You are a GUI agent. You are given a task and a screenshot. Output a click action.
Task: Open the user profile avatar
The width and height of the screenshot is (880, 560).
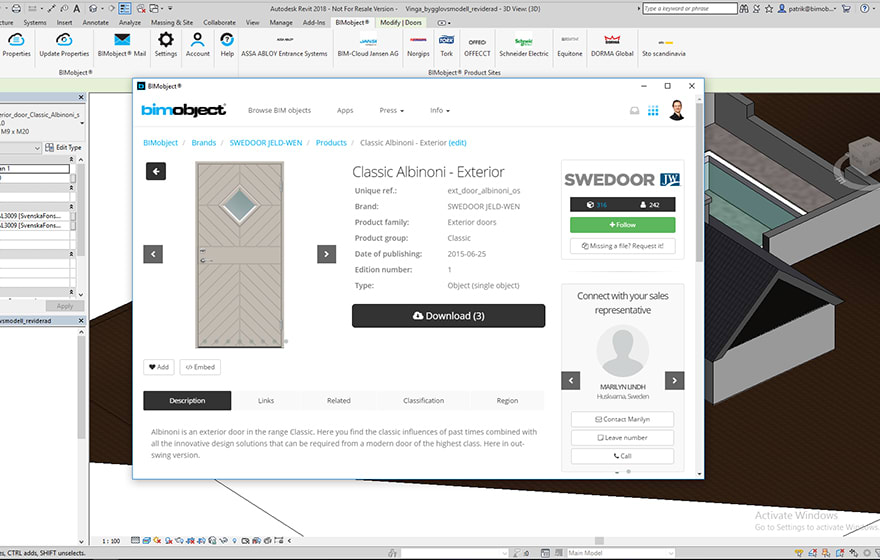click(677, 110)
